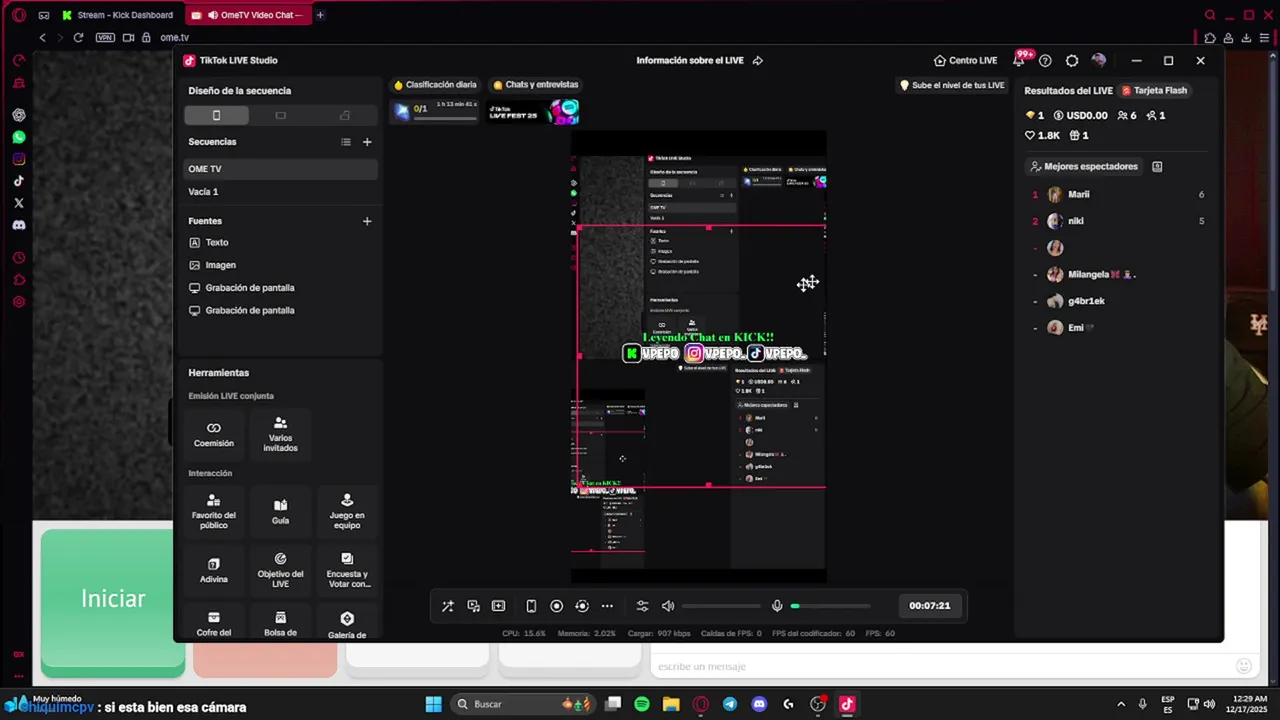
Task: Open the Coemisión tool
Action: point(214,434)
